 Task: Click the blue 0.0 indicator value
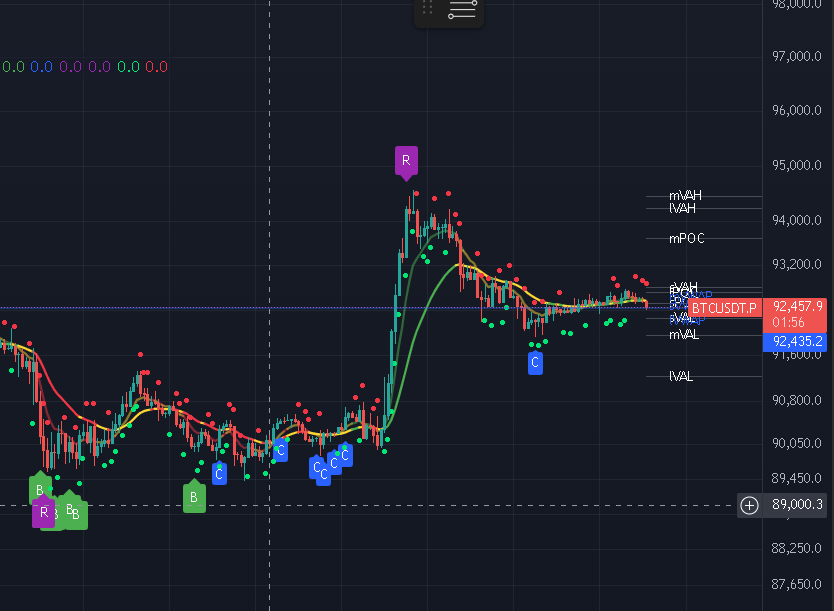pos(41,67)
